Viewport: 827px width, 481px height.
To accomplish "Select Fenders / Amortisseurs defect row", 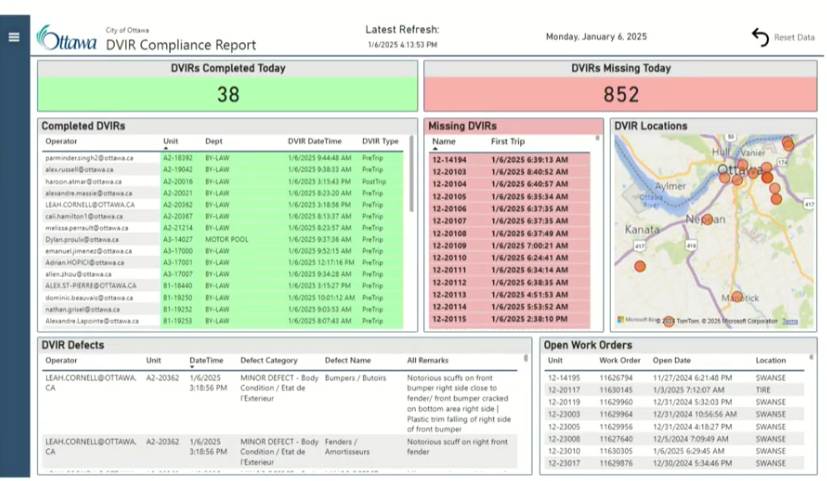I will tap(280, 451).
